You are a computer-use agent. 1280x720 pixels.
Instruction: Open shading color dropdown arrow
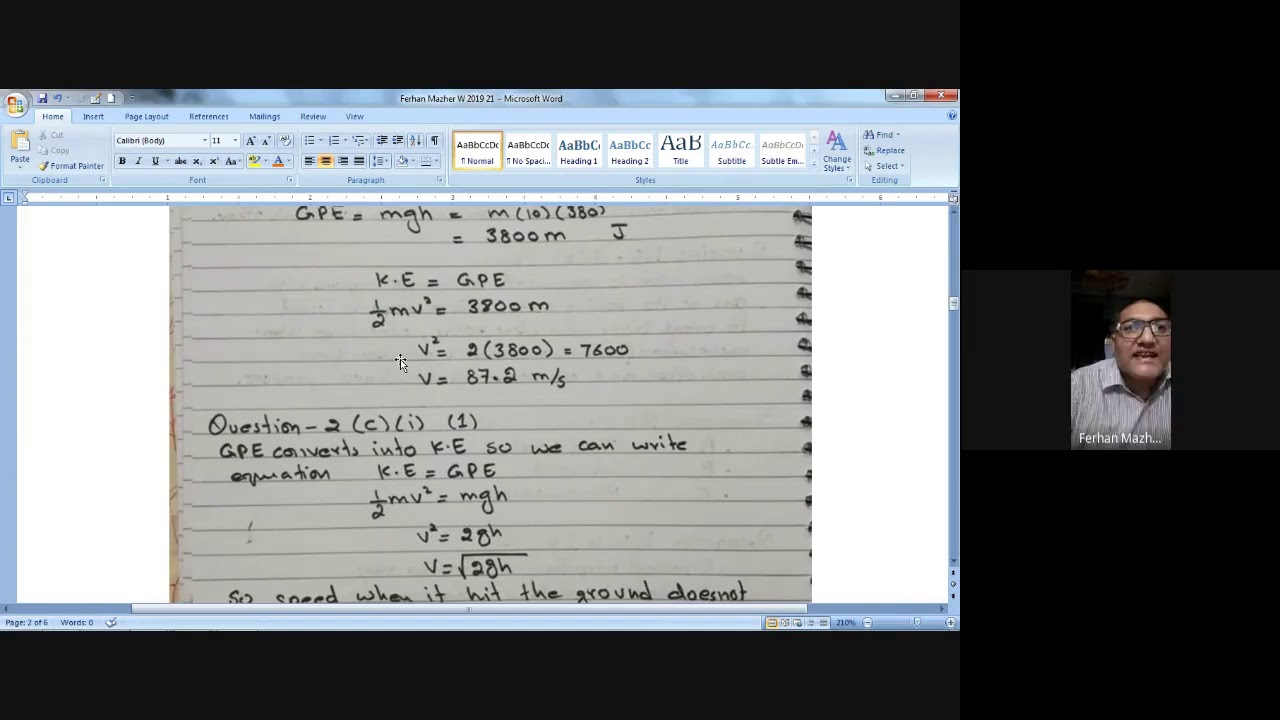[412, 161]
